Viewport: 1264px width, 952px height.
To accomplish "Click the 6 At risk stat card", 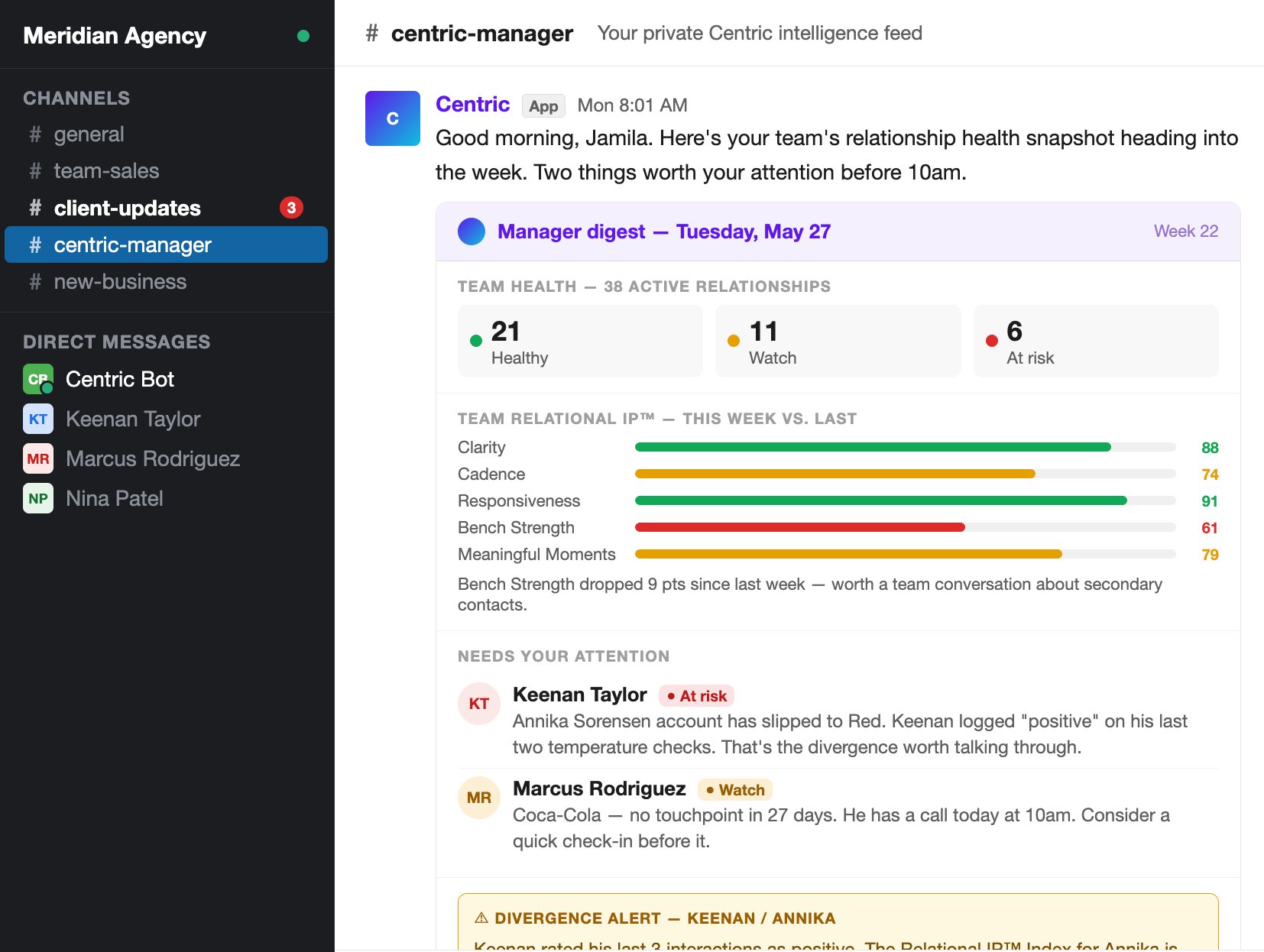I will point(1096,341).
